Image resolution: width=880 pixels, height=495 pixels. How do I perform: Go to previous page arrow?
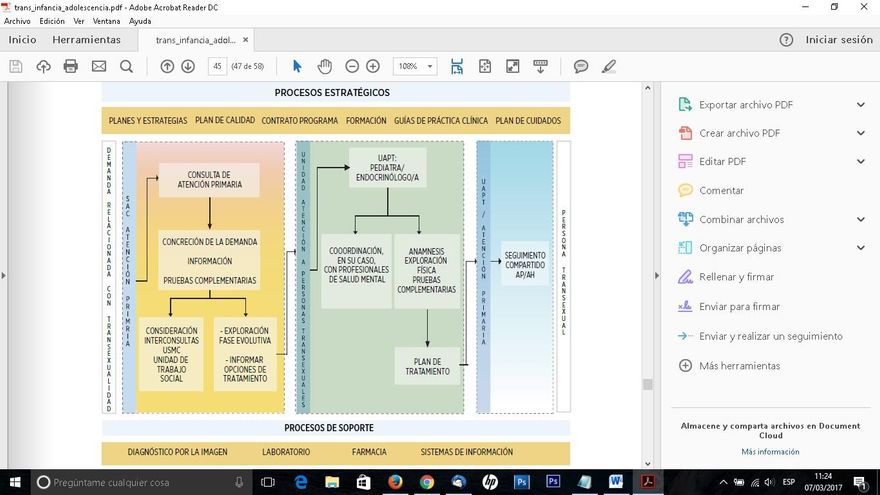167,66
